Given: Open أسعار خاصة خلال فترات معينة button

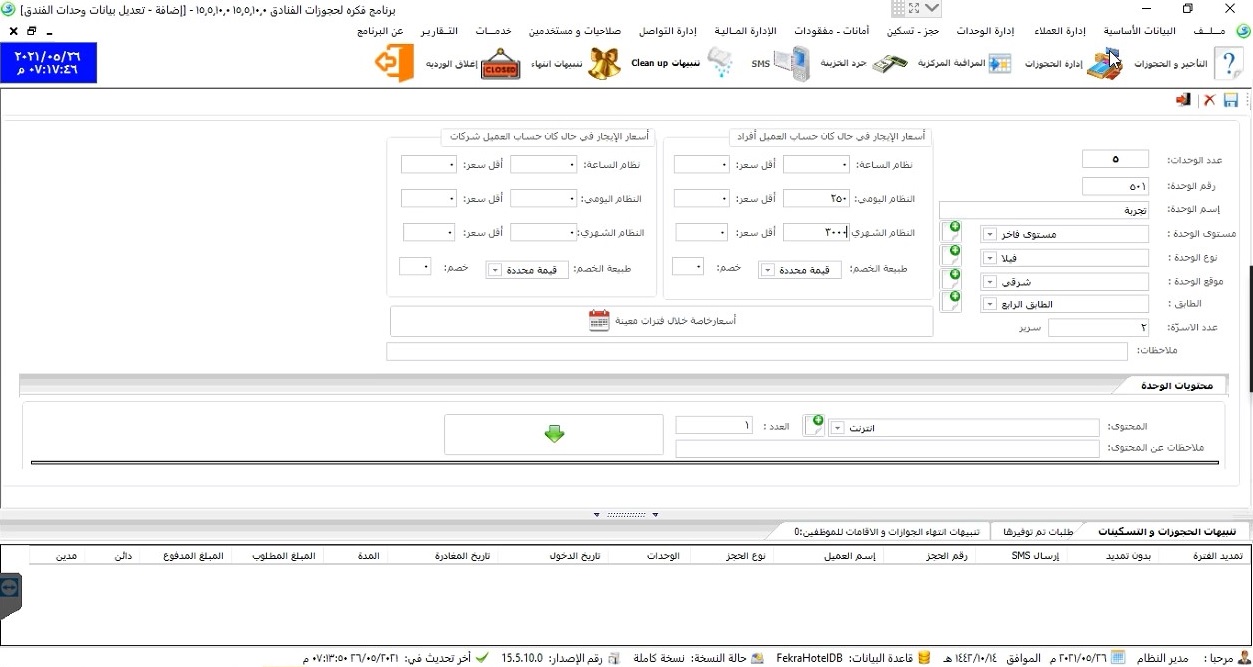Looking at the screenshot, I should [661, 321].
